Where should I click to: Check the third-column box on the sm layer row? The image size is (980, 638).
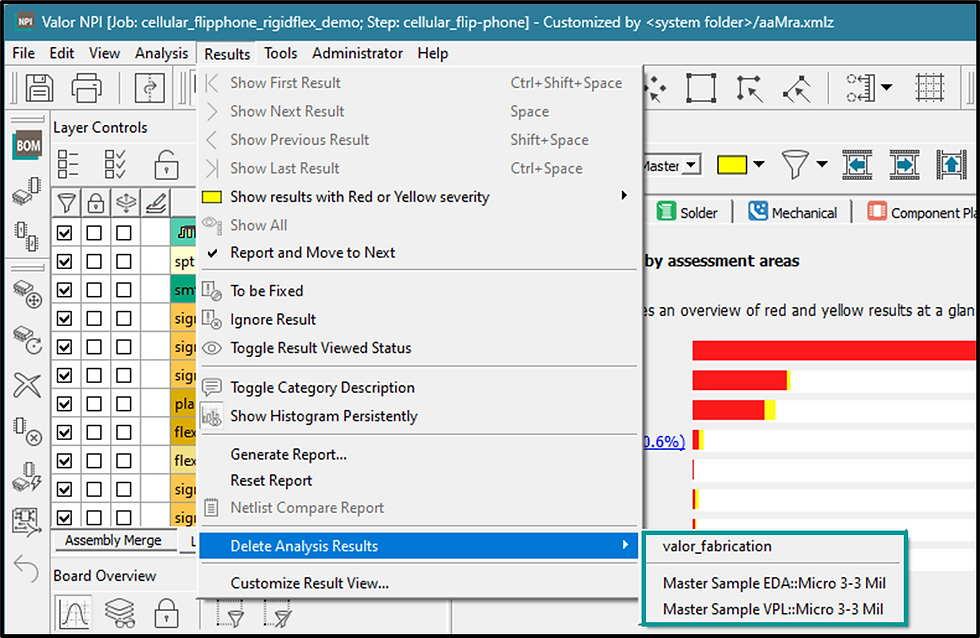tap(124, 290)
